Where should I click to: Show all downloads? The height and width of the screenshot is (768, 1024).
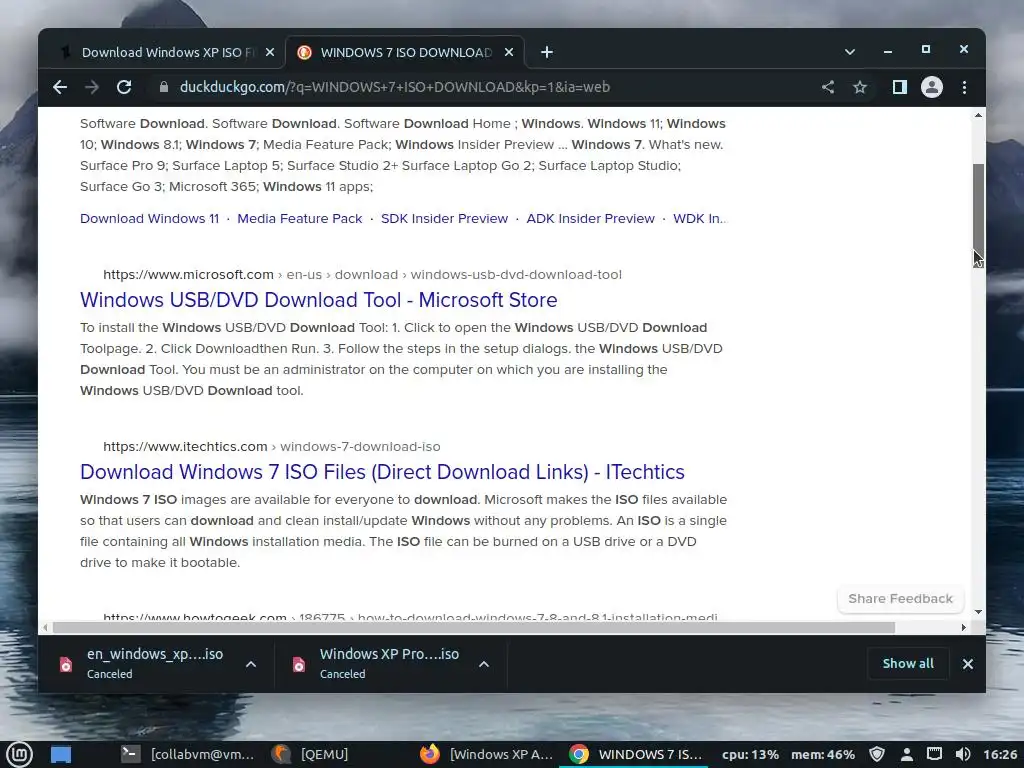tap(908, 664)
